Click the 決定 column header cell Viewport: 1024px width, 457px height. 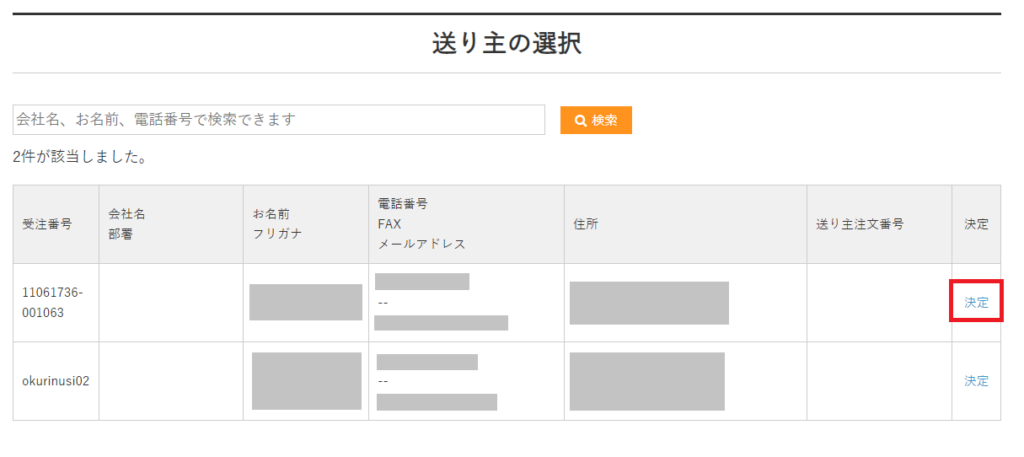click(x=976, y=224)
